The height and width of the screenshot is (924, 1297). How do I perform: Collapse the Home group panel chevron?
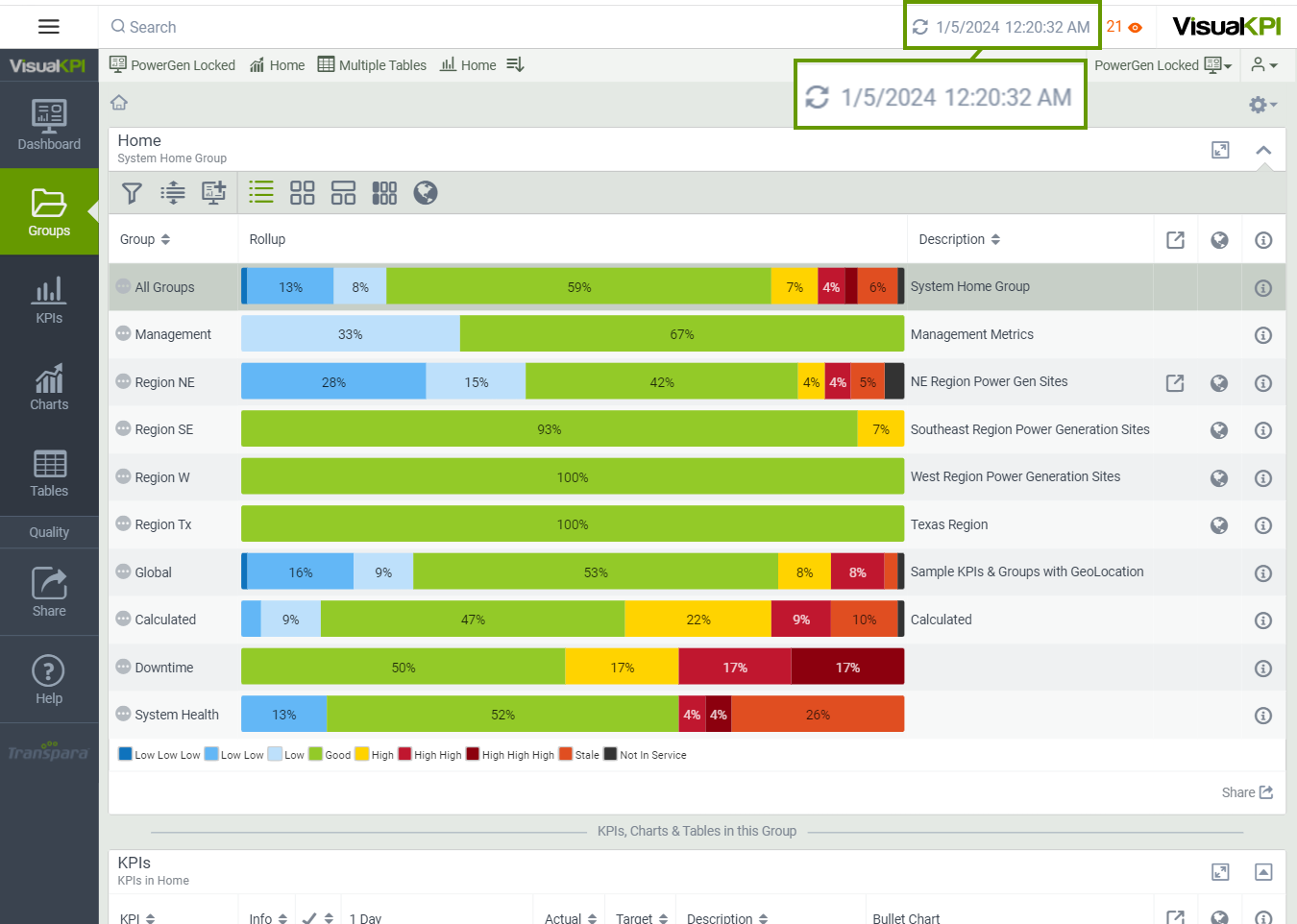[x=1263, y=150]
